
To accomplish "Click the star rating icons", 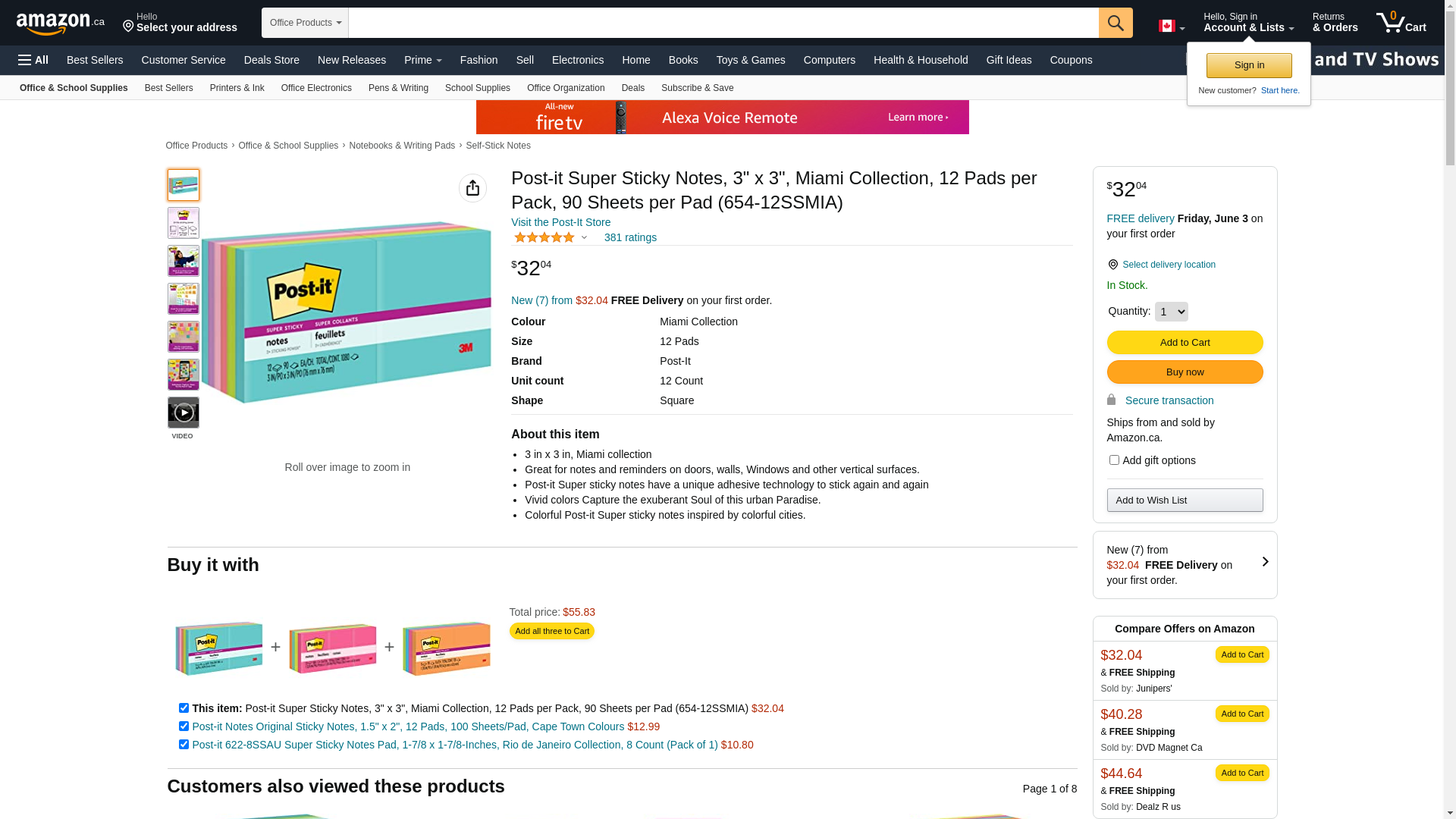I will coord(544,237).
